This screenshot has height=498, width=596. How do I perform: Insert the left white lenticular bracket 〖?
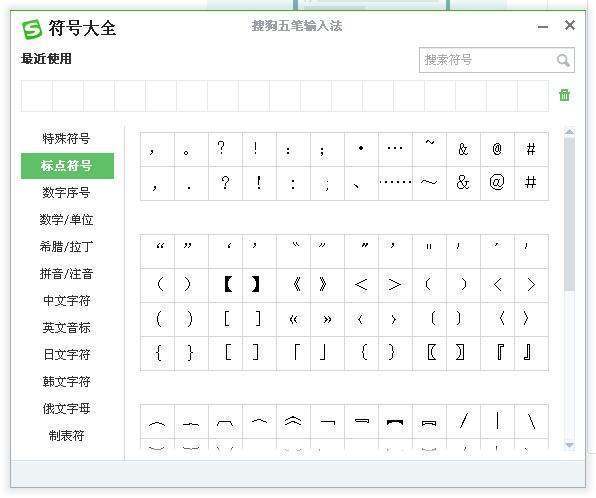[x=430, y=353]
